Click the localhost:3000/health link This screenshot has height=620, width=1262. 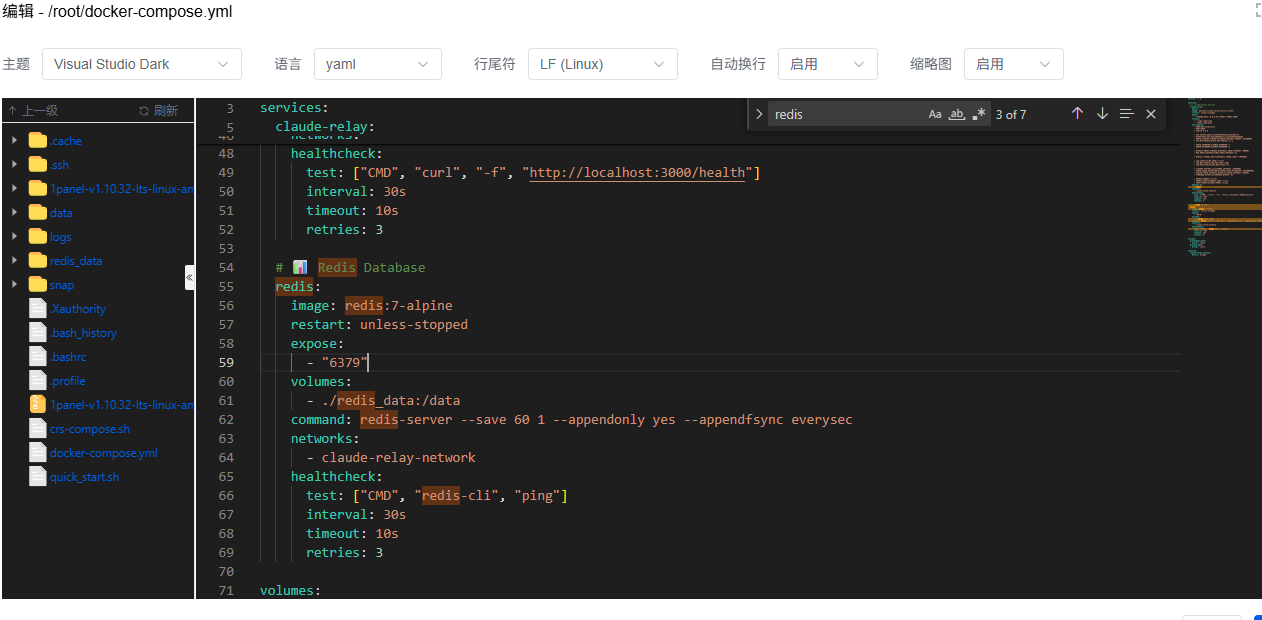click(638, 173)
